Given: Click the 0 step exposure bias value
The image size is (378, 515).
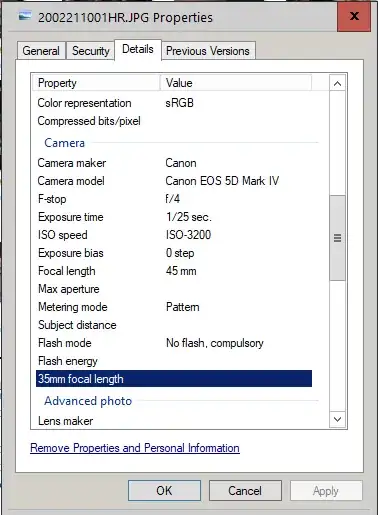Looking at the screenshot, I should click(x=180, y=253).
